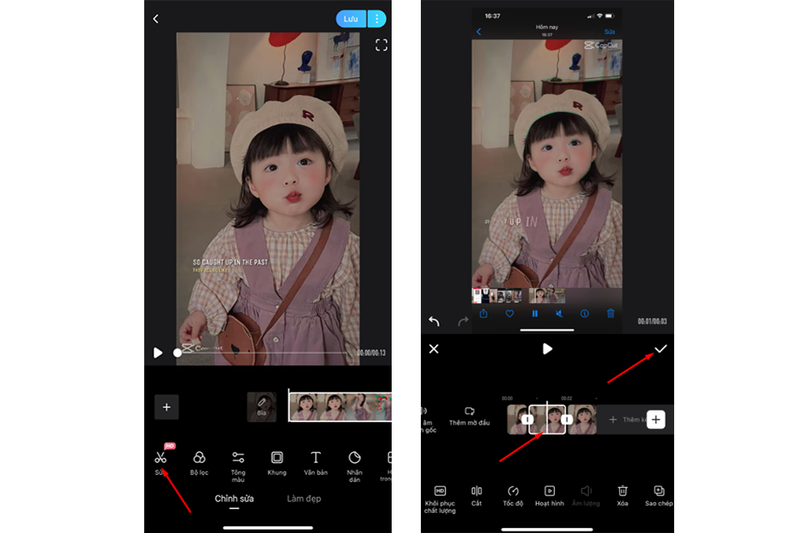Screen dimensions: 800x533
Task: Cancel edits with the X icon
Action: [x=434, y=349]
